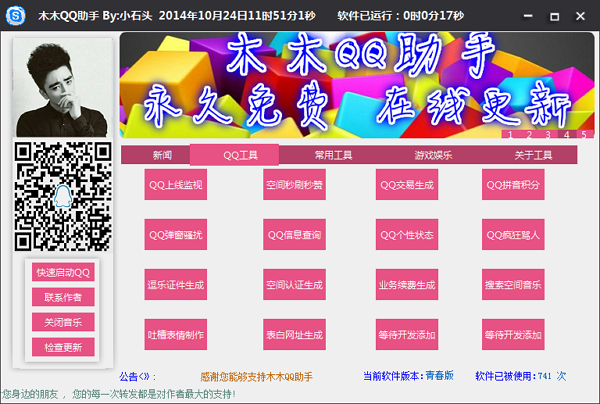Switch to the 关于工具 tab

pos(533,155)
